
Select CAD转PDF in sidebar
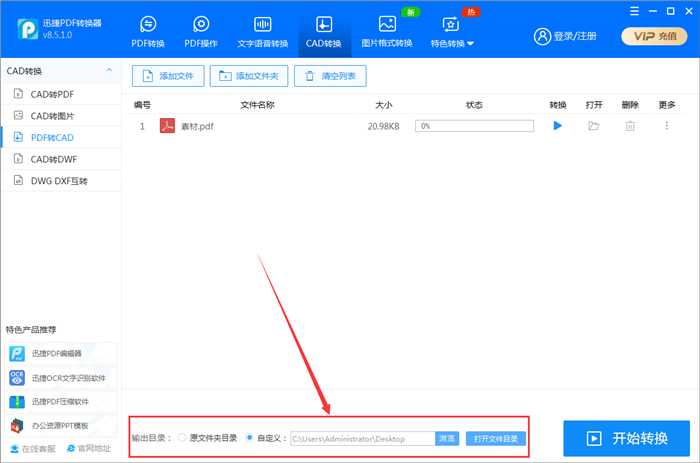point(61,94)
